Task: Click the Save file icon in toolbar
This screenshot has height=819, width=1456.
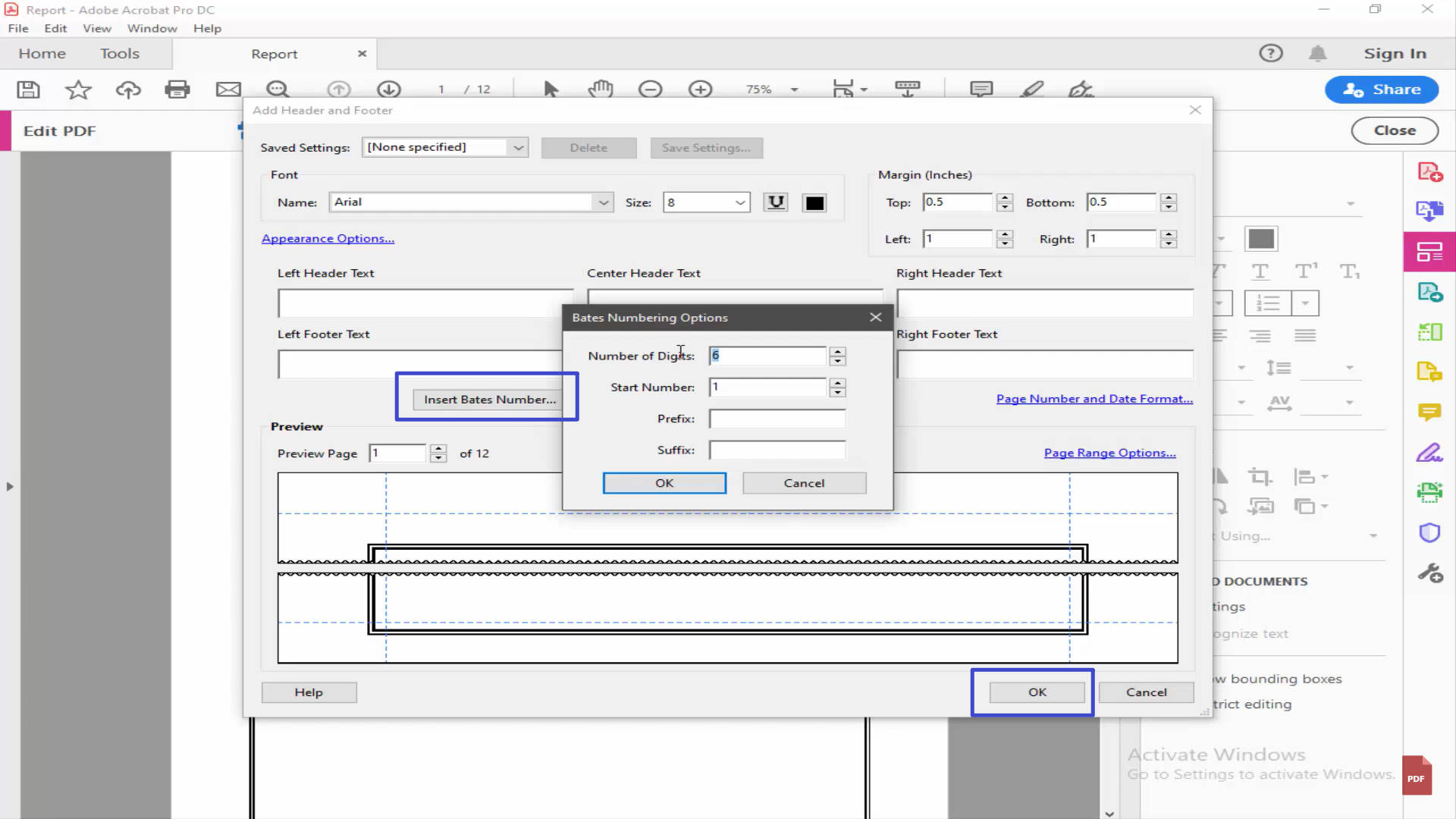Action: pos(29,89)
